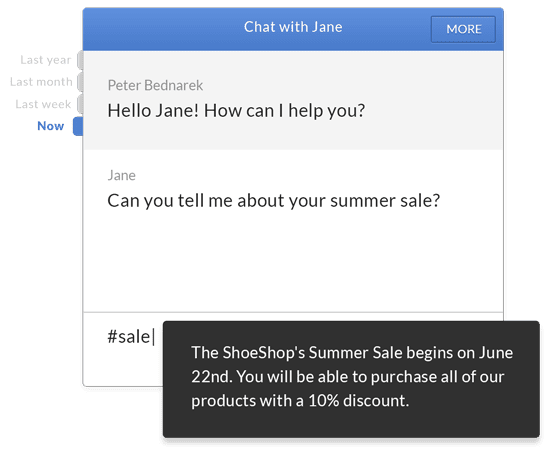This screenshot has width=550, height=450.
Task: Select Jane's summer sale question message
Action: [273, 201]
